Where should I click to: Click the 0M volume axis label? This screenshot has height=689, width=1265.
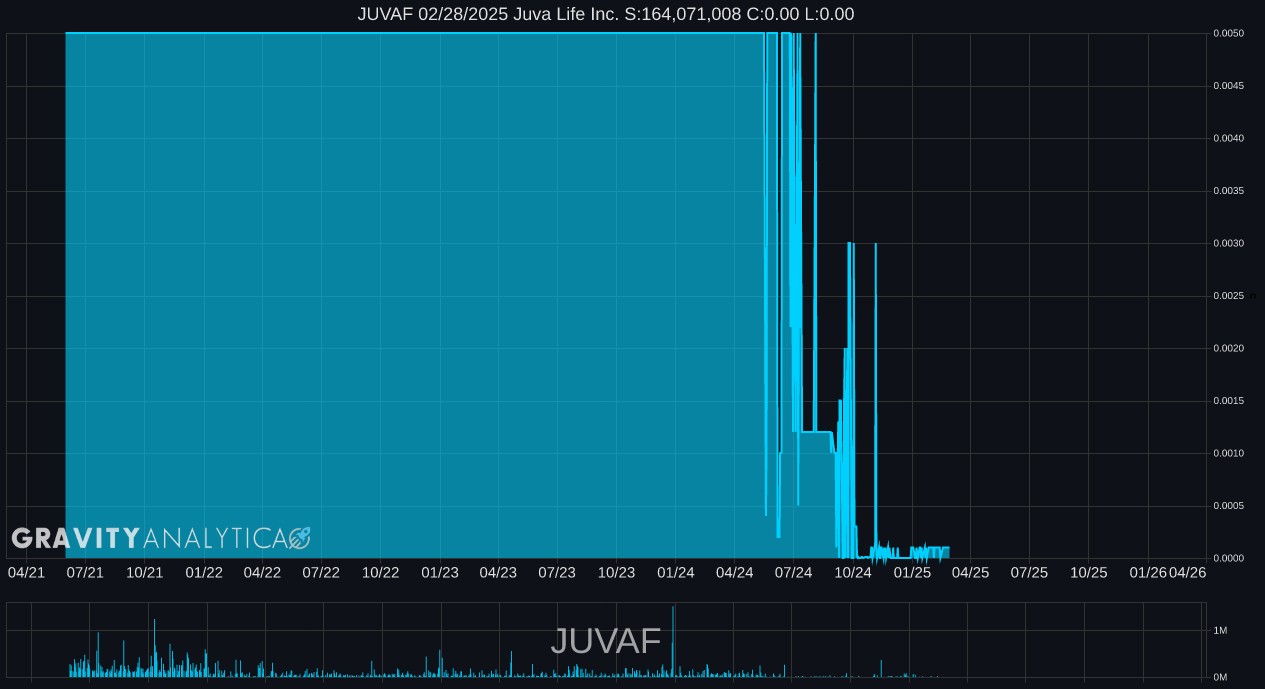point(1220,677)
